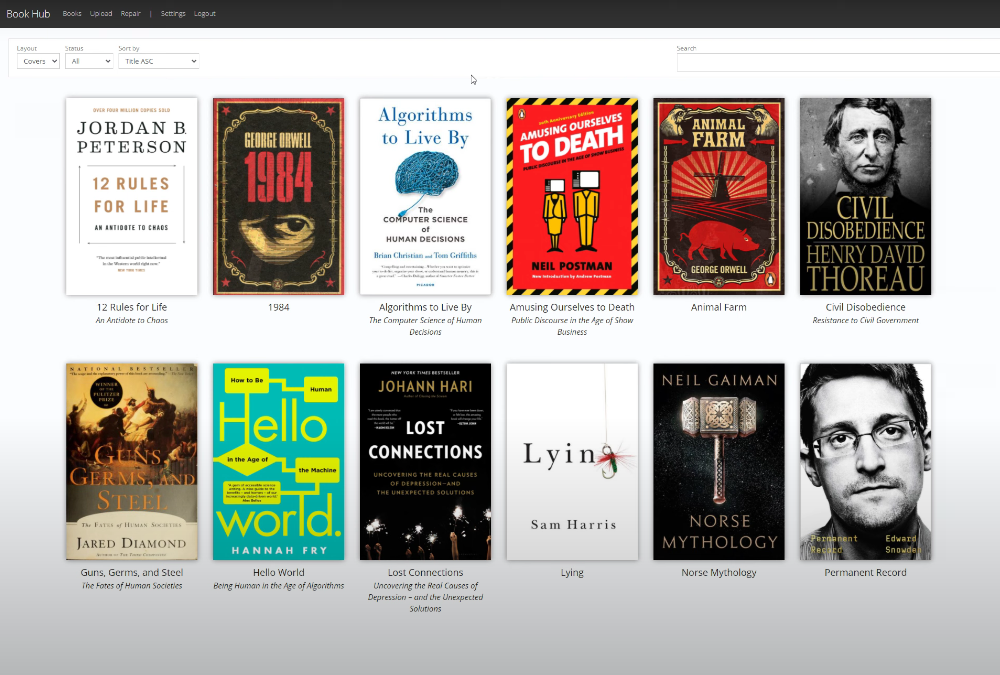Open the Norse Mythology cover
The image size is (1000, 675).
(719, 461)
